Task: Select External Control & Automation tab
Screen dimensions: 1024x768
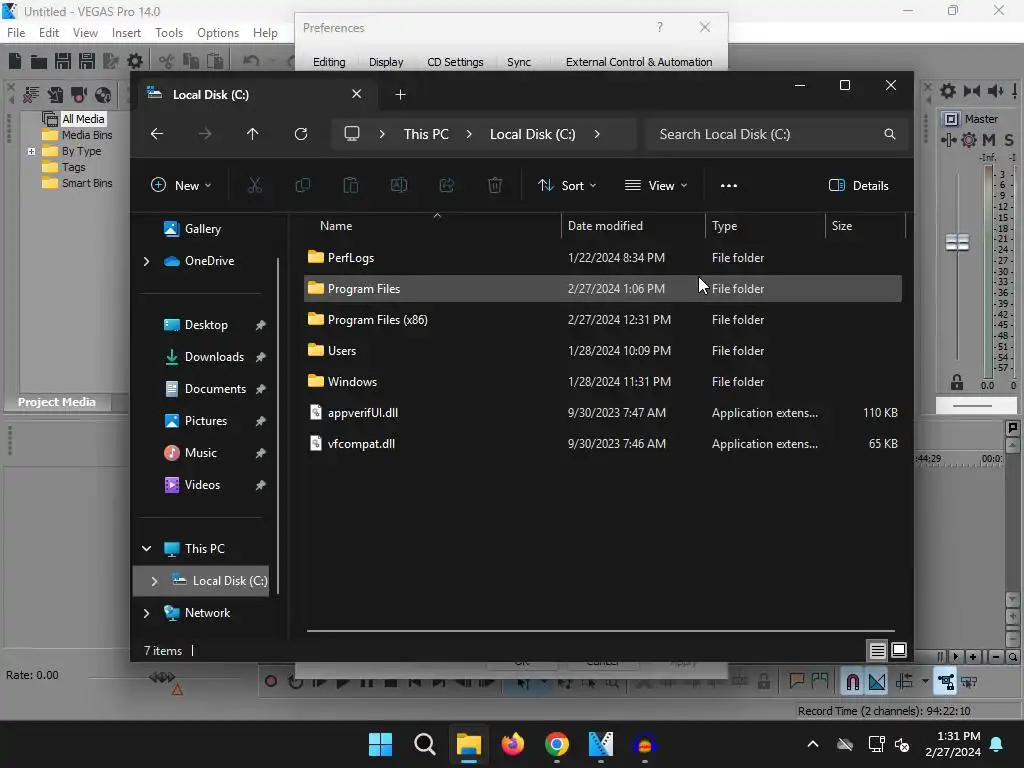Action: click(x=639, y=62)
